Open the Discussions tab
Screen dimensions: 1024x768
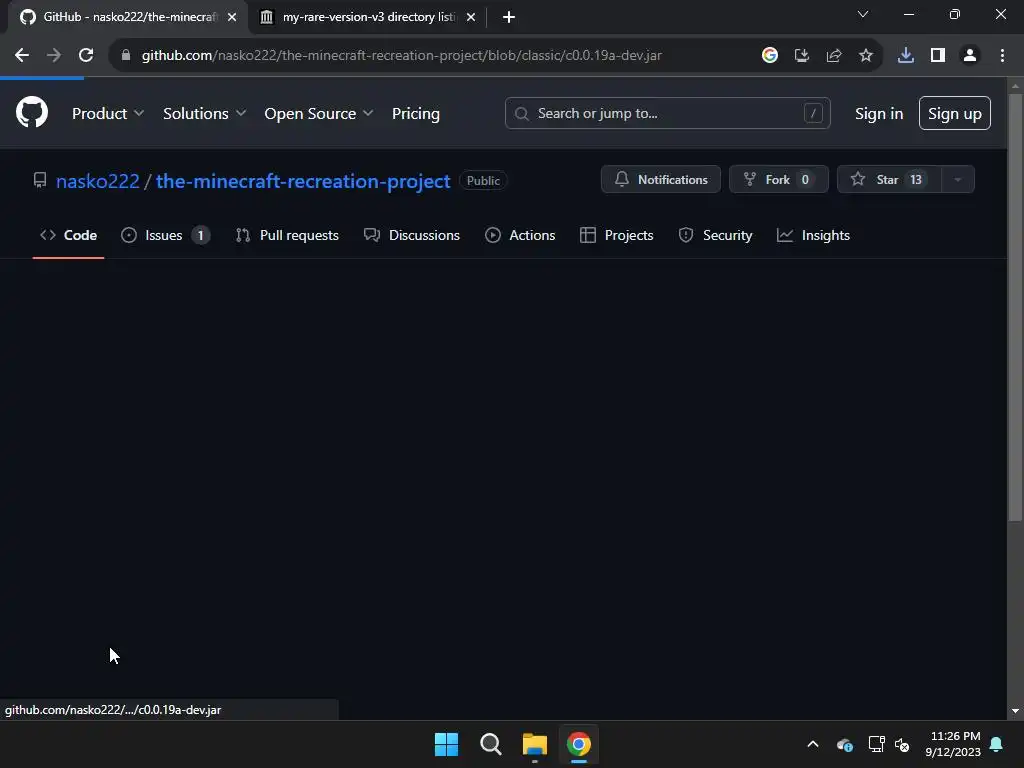[411, 235]
